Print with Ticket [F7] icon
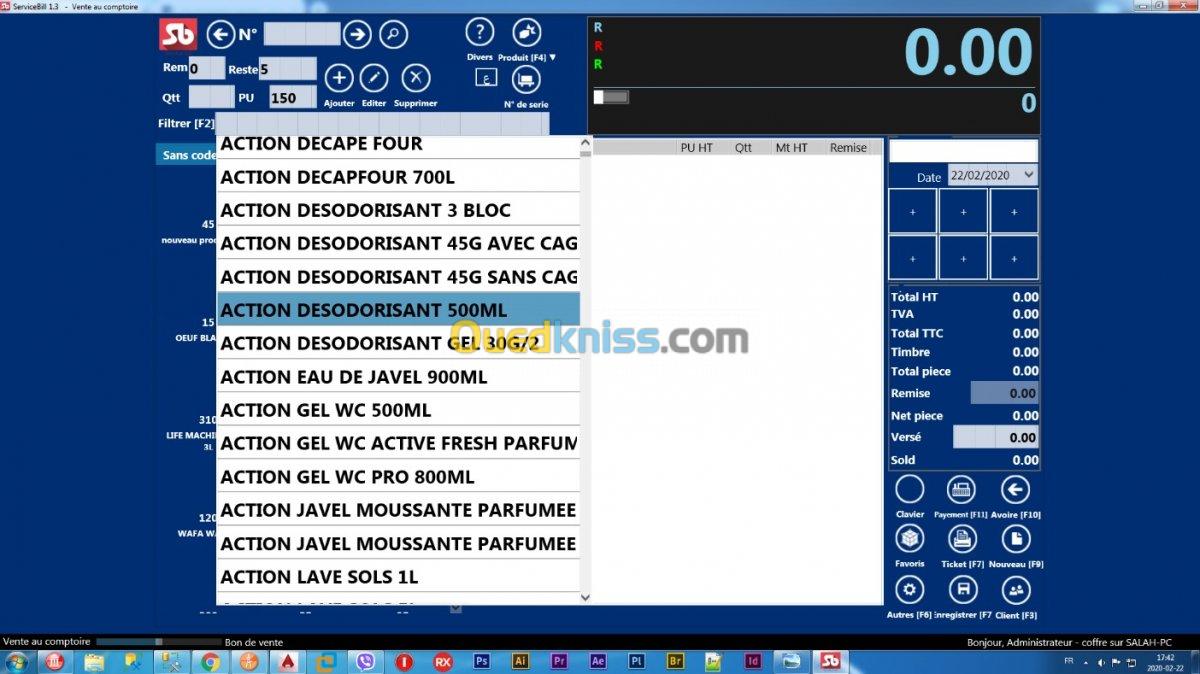 pyautogui.click(x=962, y=539)
